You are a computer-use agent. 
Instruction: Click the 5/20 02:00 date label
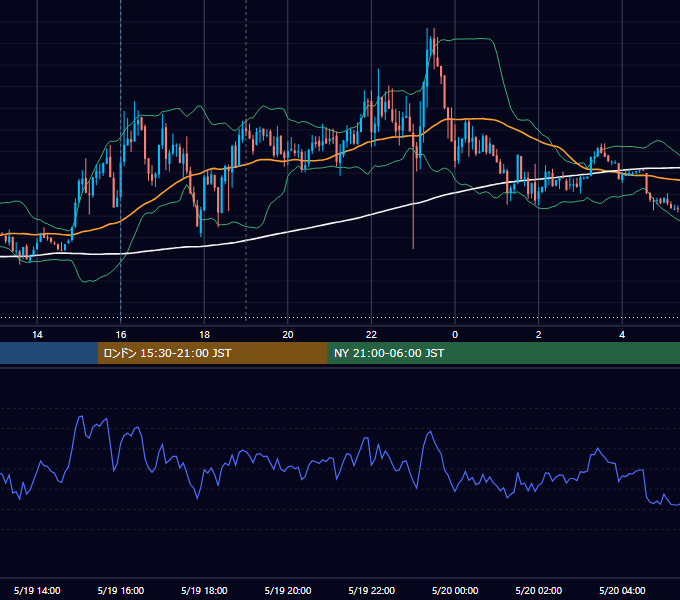click(x=539, y=590)
